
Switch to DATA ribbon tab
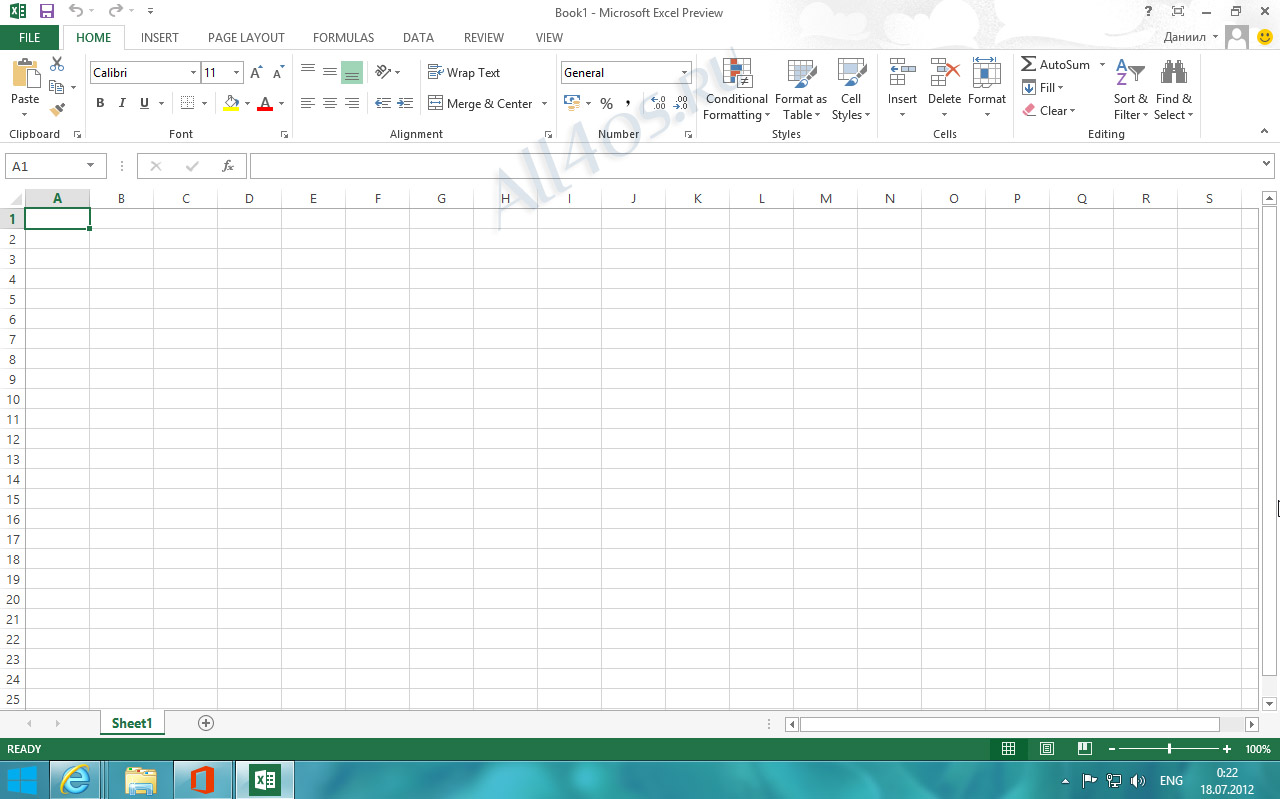coord(418,38)
